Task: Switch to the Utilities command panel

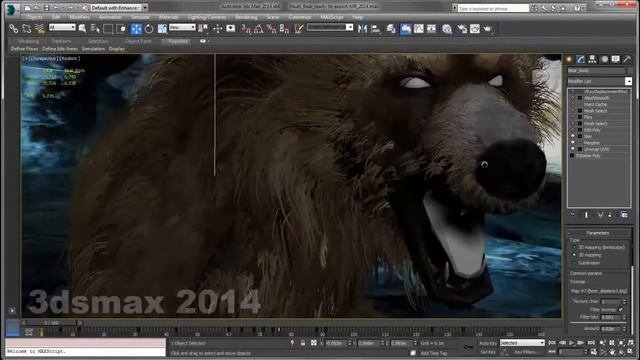Action: click(627, 60)
